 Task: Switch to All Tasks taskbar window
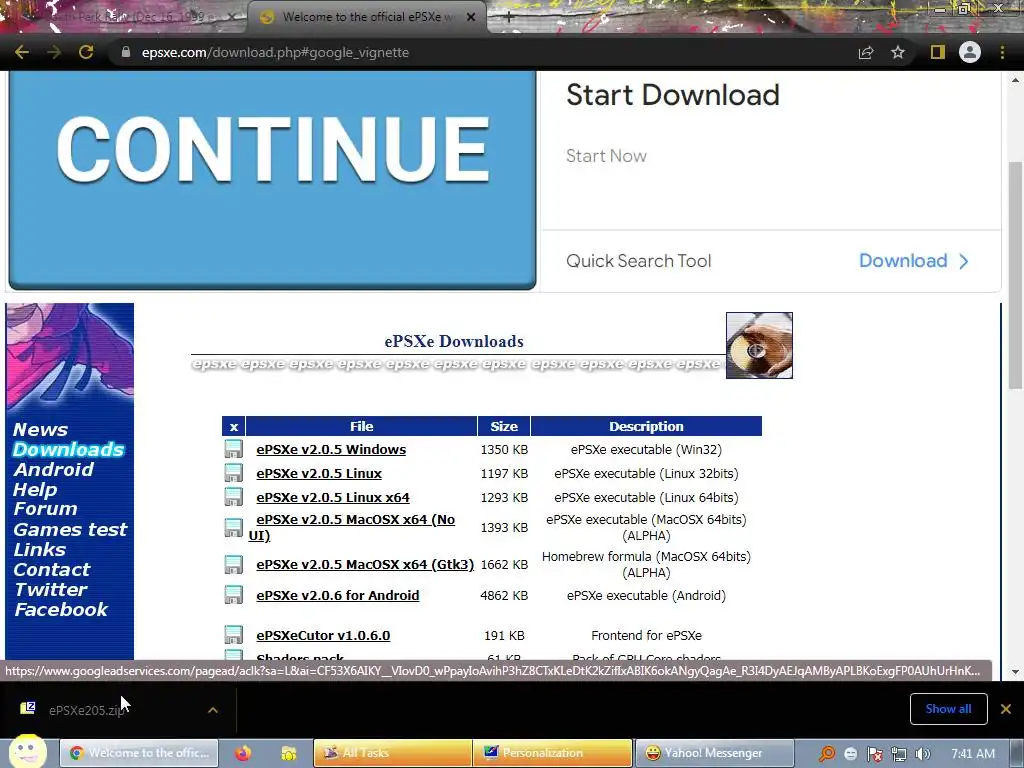tap(393, 753)
